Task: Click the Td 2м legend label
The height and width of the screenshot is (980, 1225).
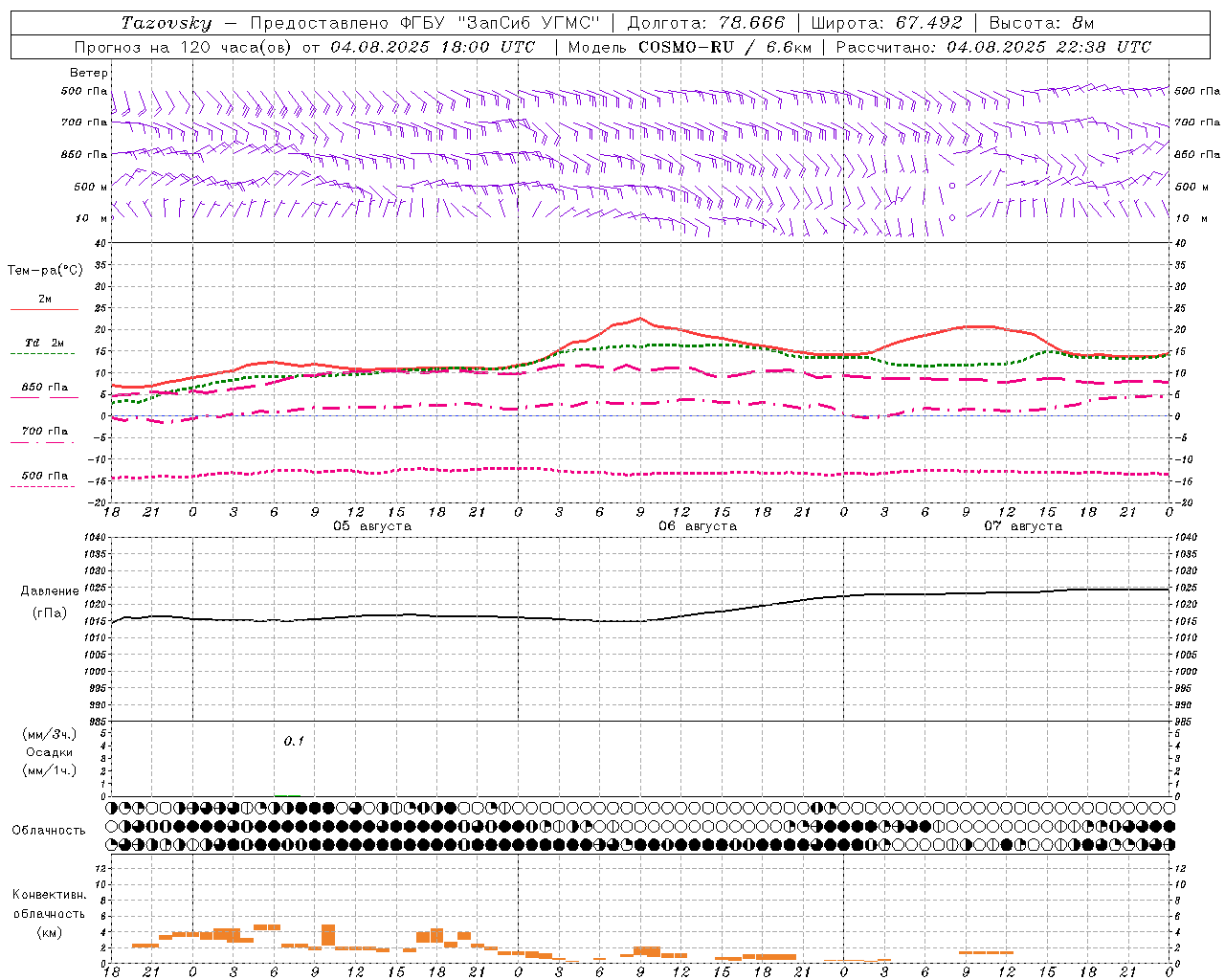Action: [45, 343]
